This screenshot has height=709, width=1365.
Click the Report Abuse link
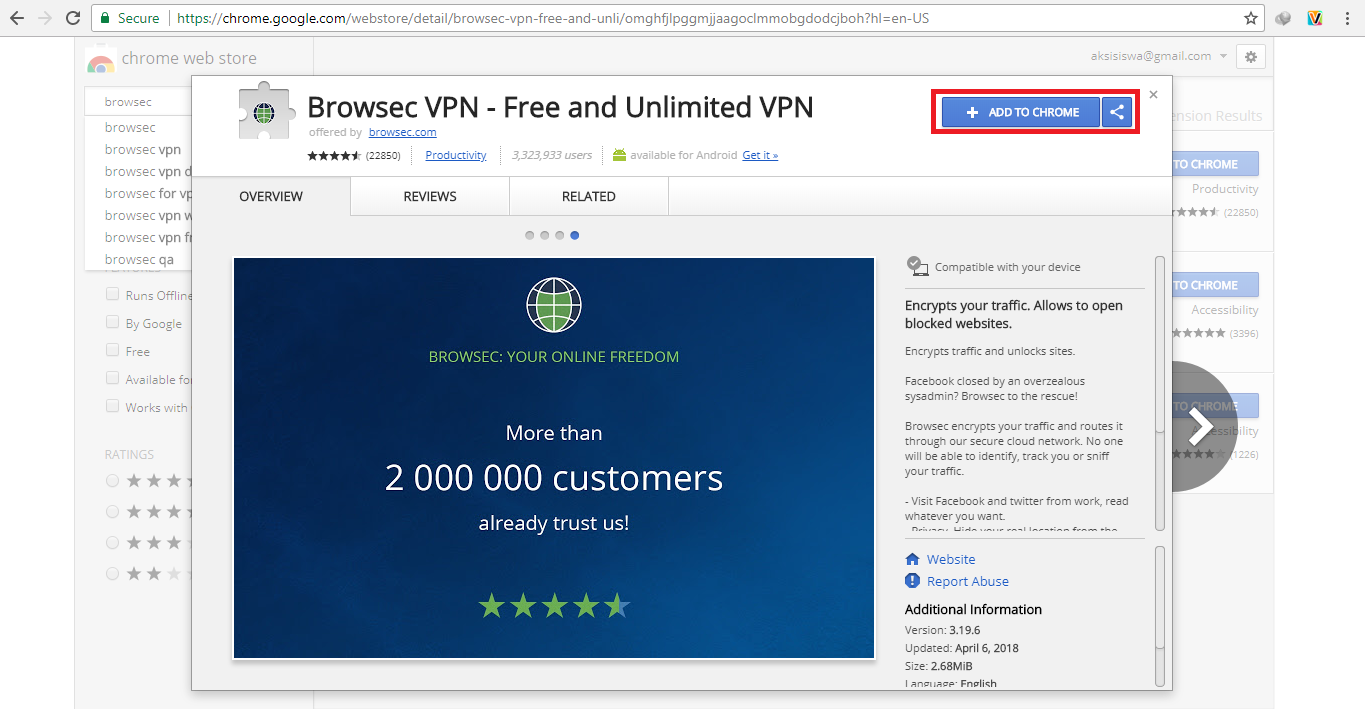pos(968,581)
